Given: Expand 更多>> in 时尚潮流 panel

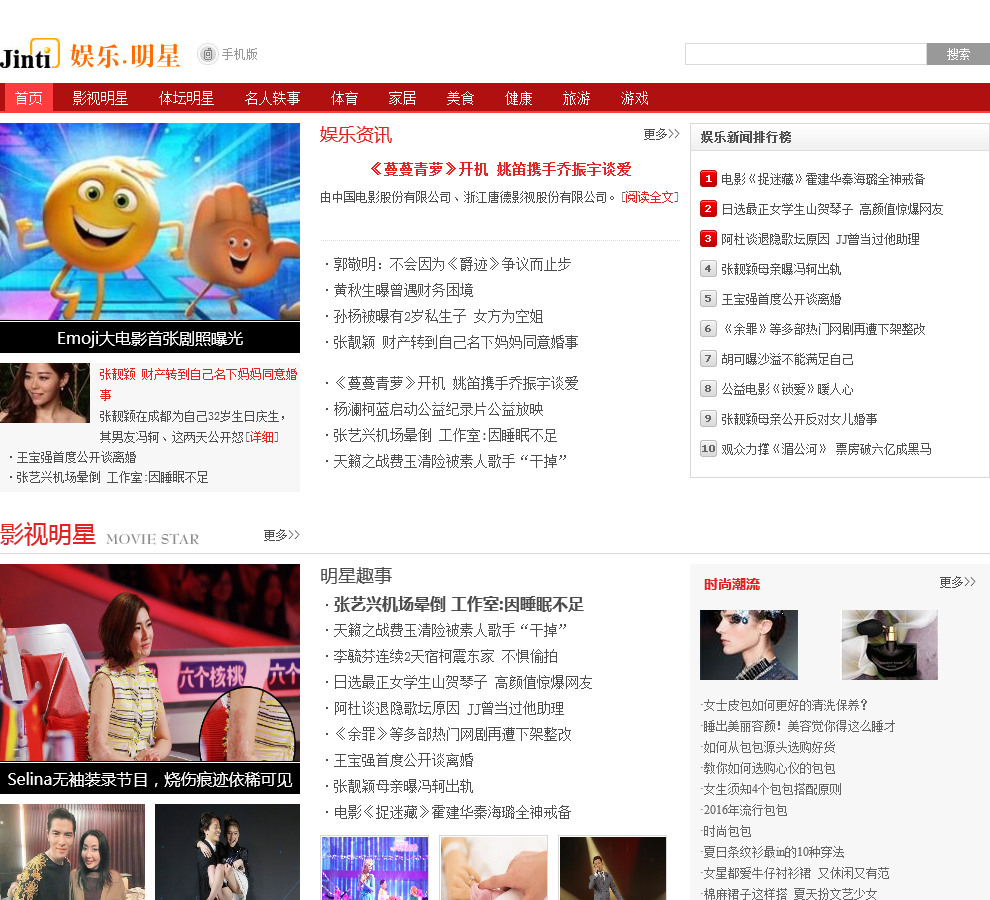Looking at the screenshot, I should [x=957, y=582].
